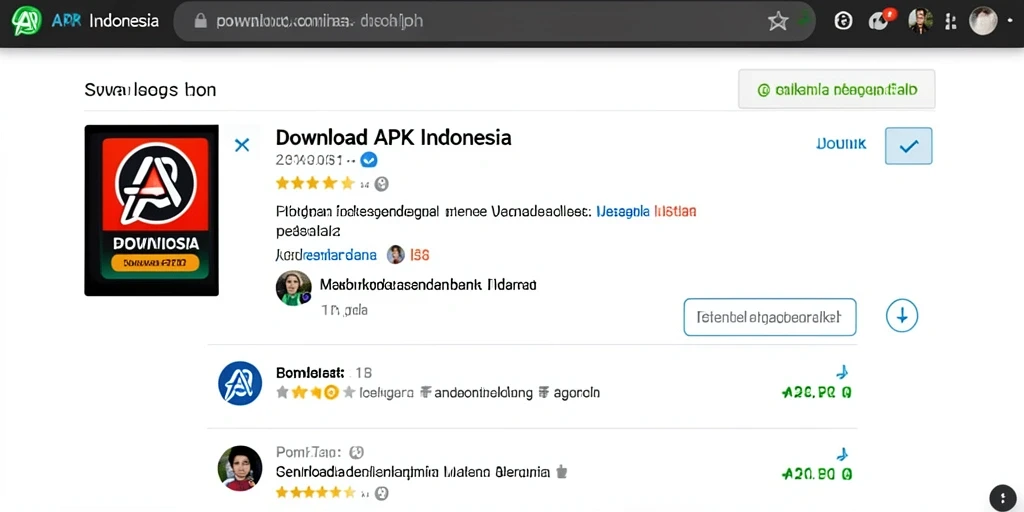Screen dimensions: 1024x512
Task: Click the star rating under Download APK Indonesia
Action: (x=315, y=183)
